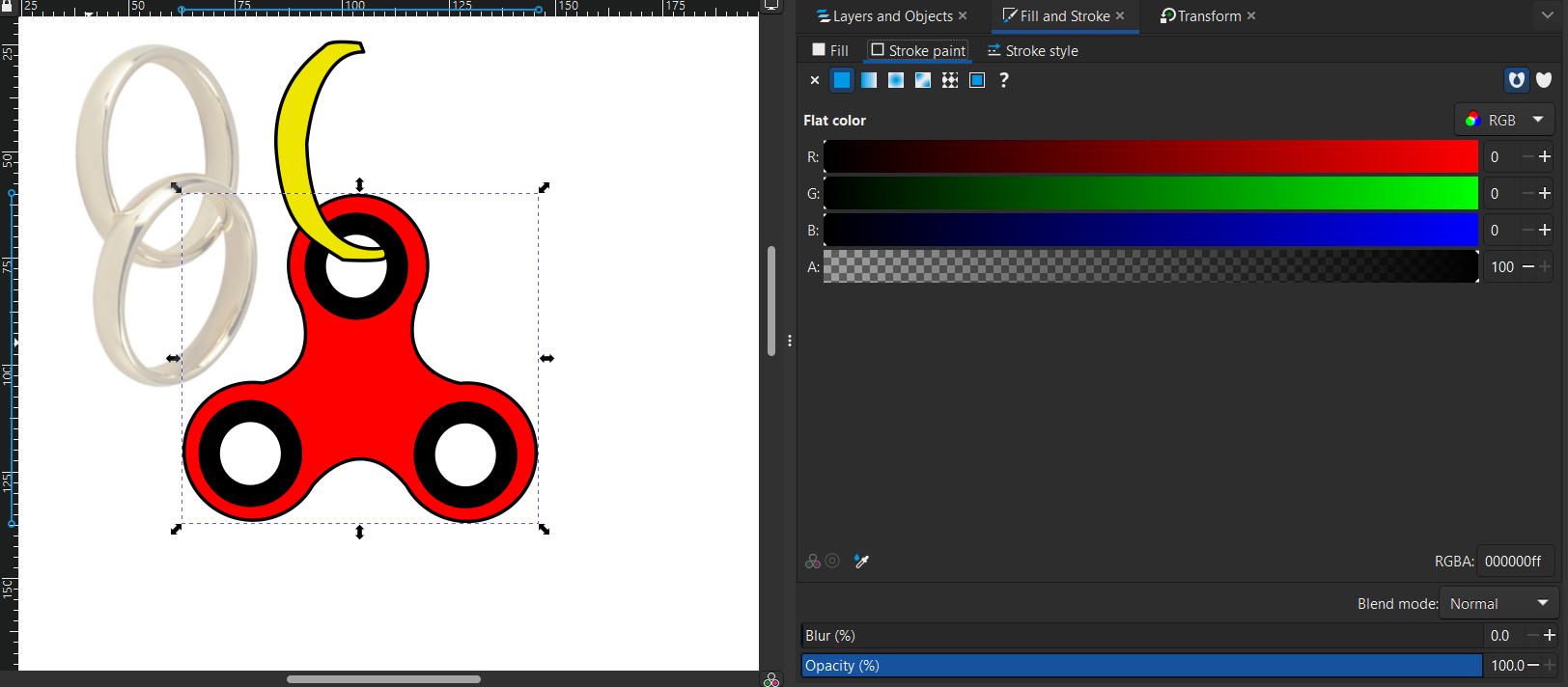Open the RGB color mode dropdown
Screen dimensions: 1568x687
(x=1504, y=120)
